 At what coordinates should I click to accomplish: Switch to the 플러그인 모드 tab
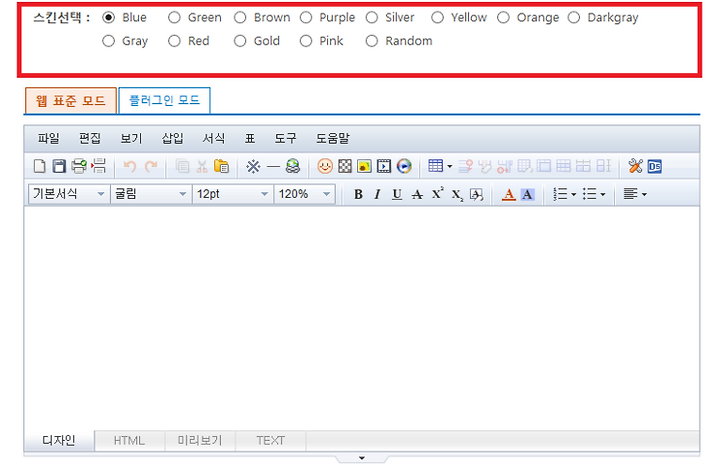pyautogui.click(x=164, y=100)
